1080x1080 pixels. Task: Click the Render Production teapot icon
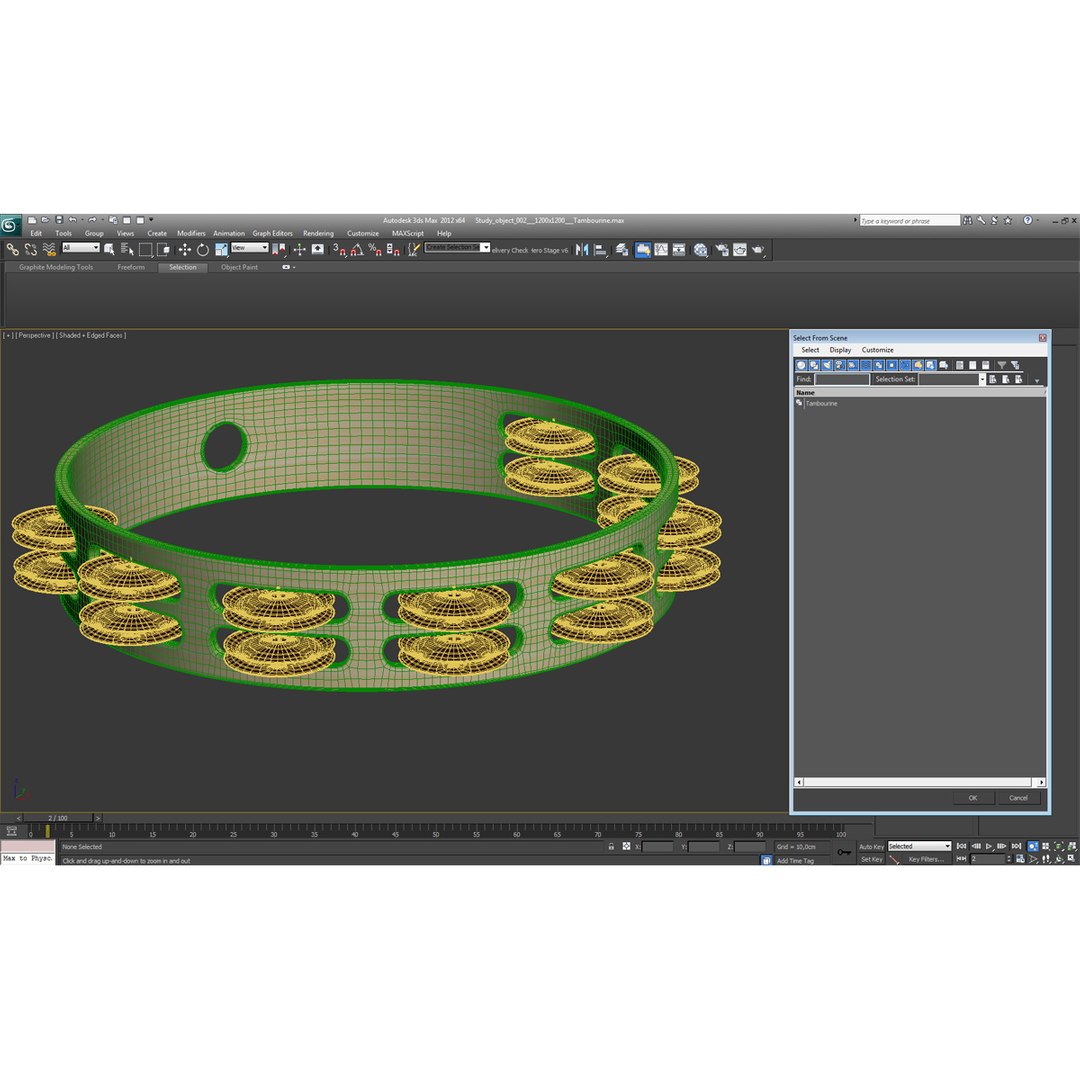click(758, 249)
